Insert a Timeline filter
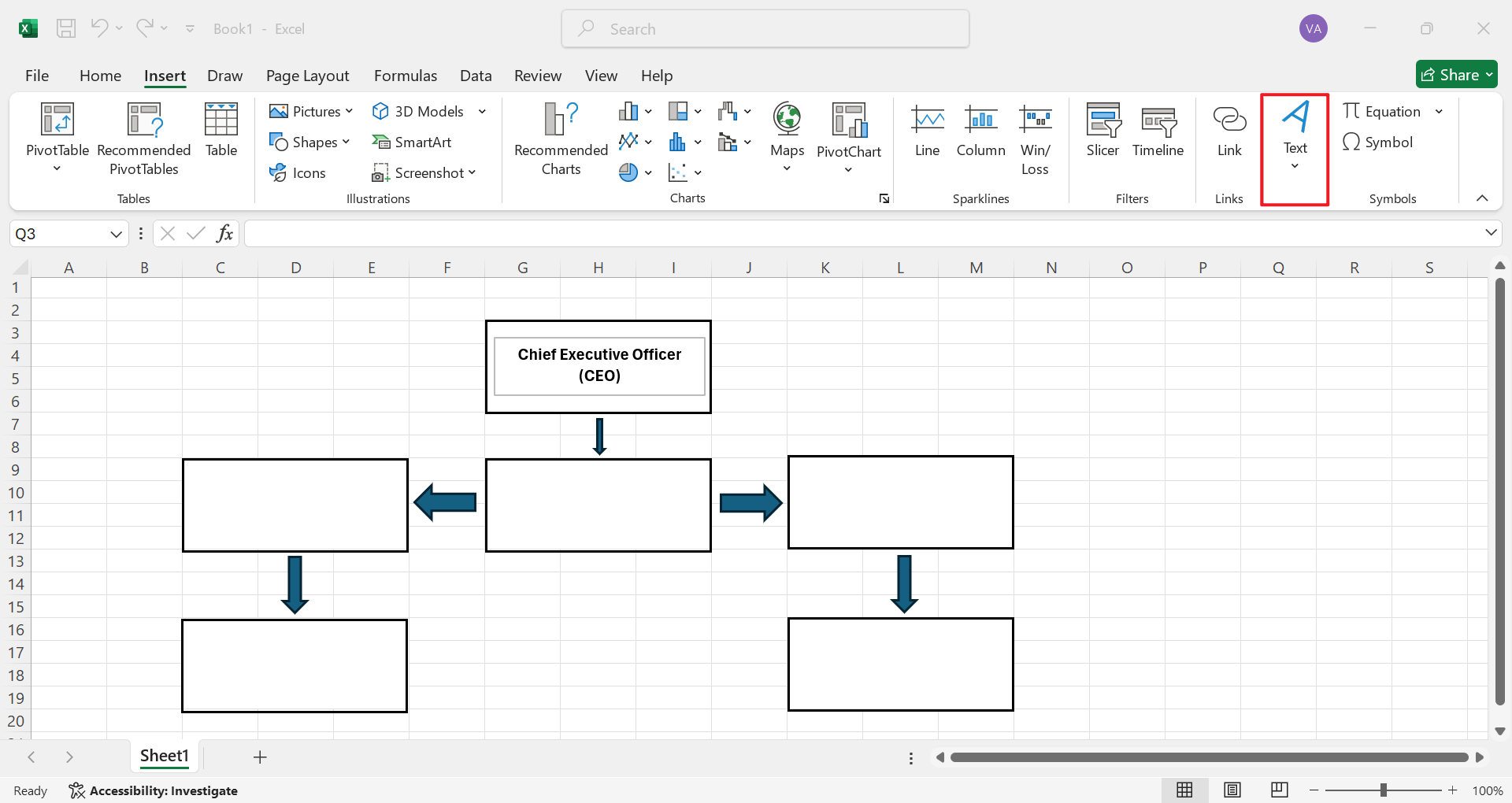 pyautogui.click(x=1157, y=132)
